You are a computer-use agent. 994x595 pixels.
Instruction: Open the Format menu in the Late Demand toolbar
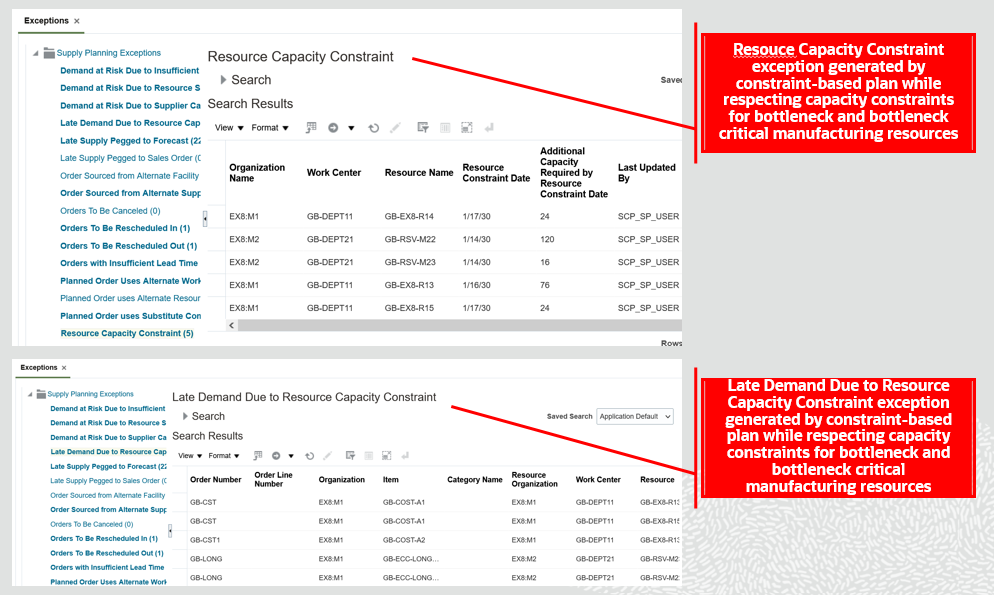[224, 456]
